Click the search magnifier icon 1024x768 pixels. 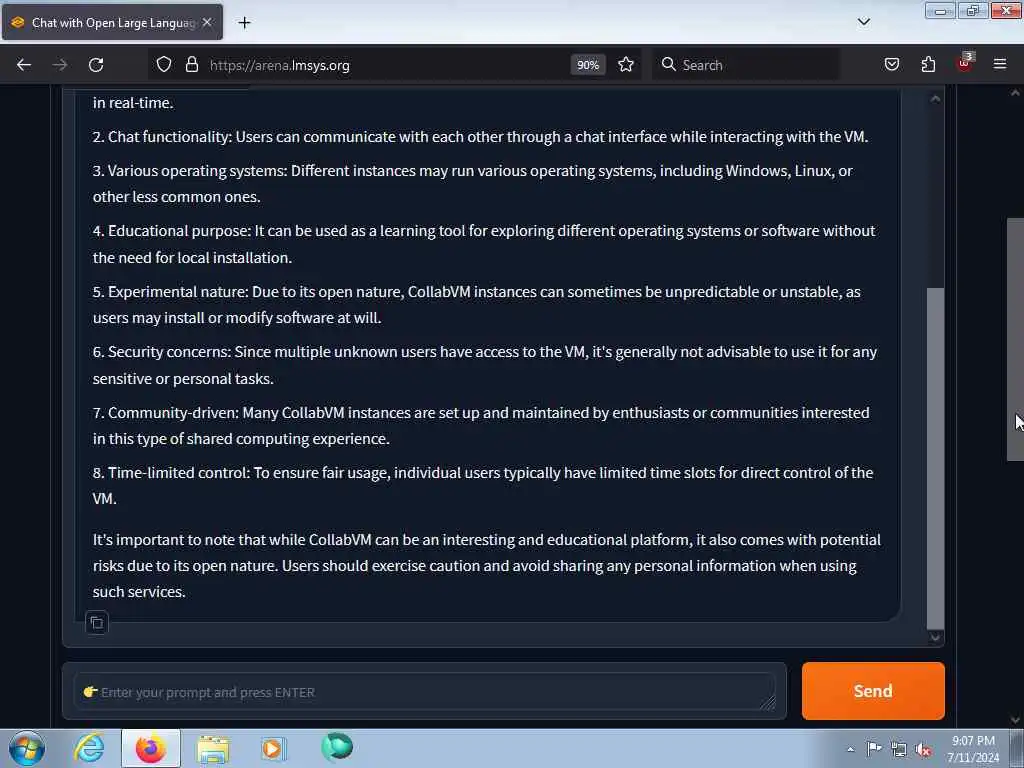669,64
